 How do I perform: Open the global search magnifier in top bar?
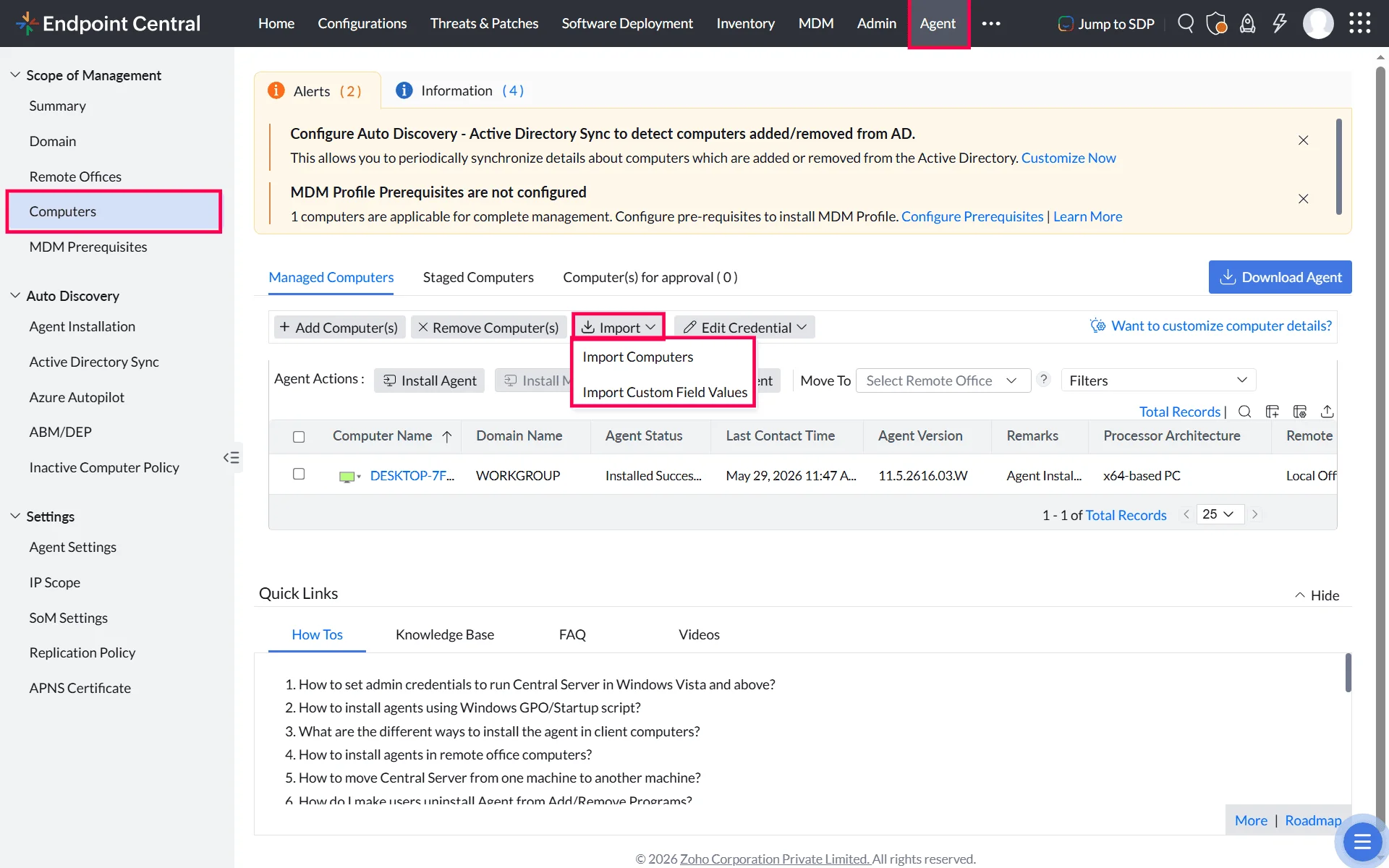1186,23
